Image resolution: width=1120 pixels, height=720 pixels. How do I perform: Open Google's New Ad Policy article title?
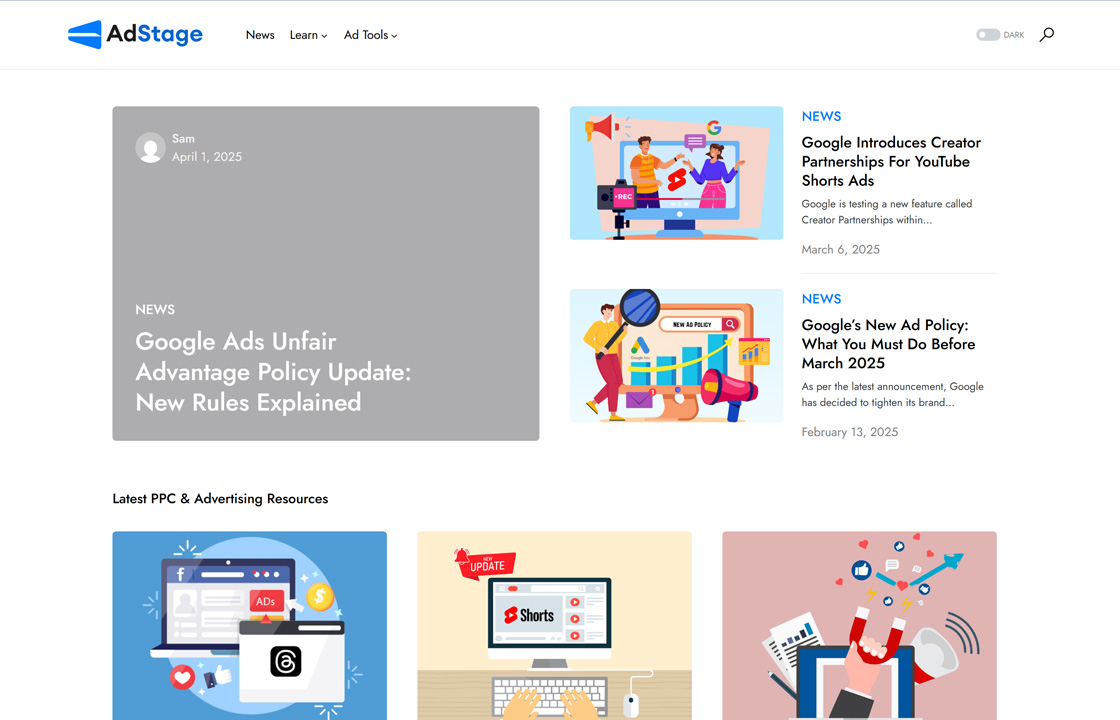[888, 344]
